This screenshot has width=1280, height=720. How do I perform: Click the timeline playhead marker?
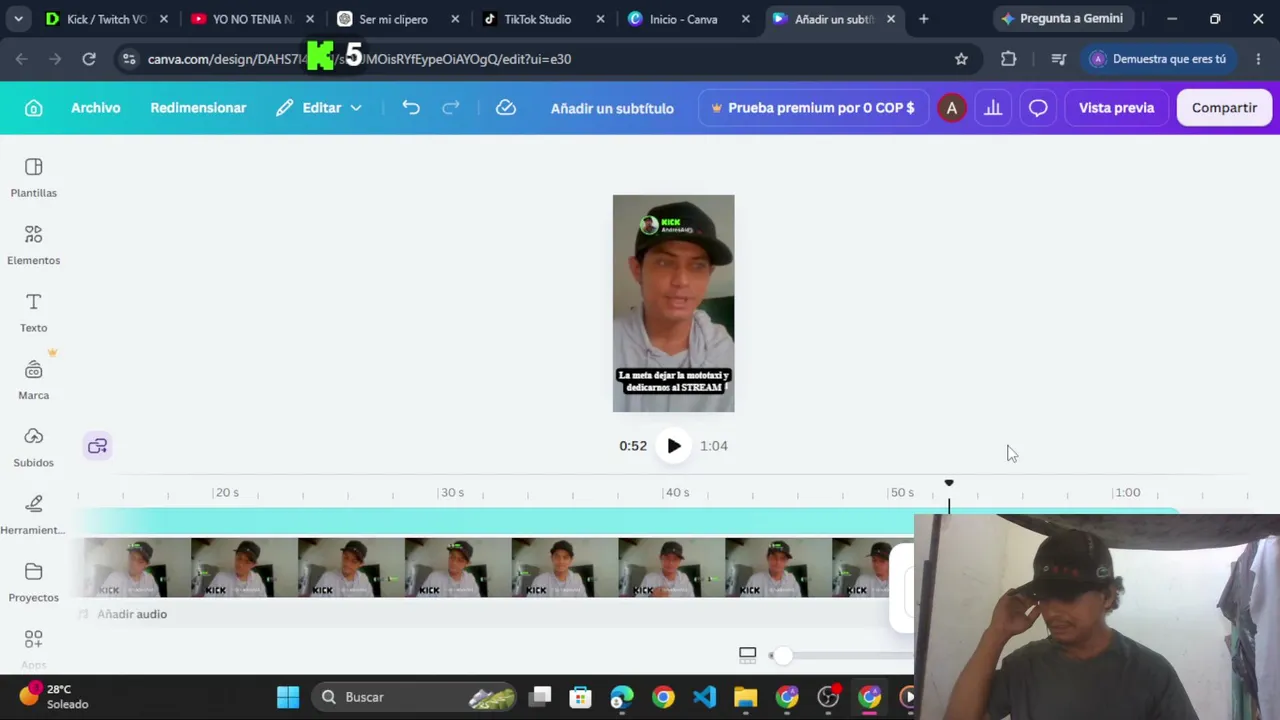(949, 484)
